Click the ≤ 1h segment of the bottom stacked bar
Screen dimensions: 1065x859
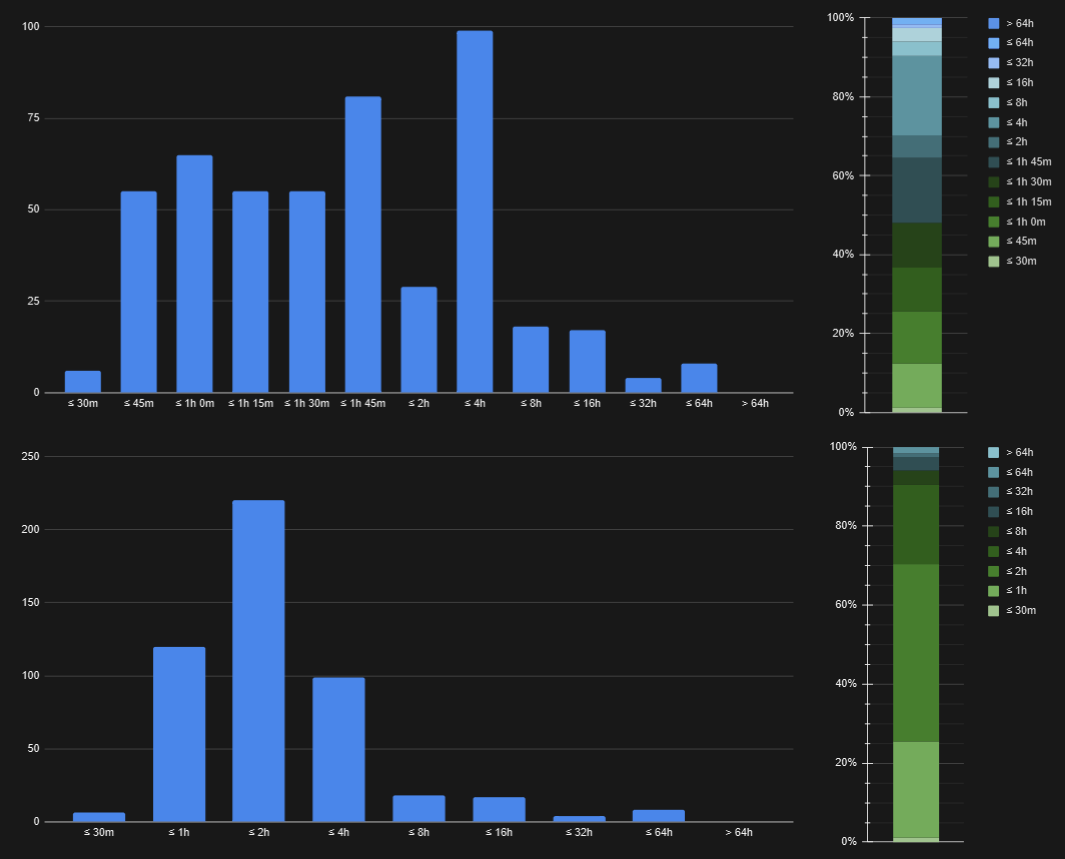(x=916, y=790)
